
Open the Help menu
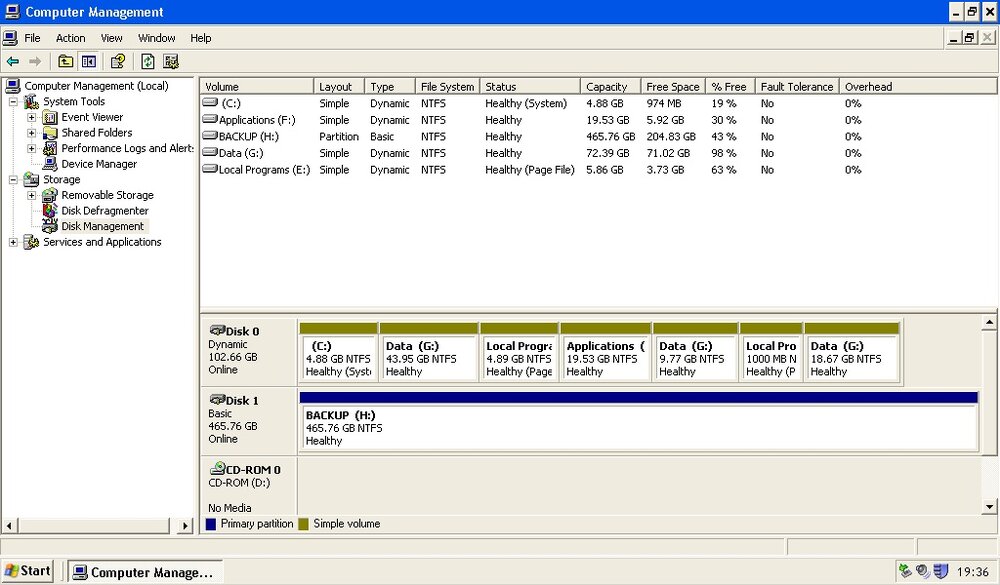pos(200,38)
